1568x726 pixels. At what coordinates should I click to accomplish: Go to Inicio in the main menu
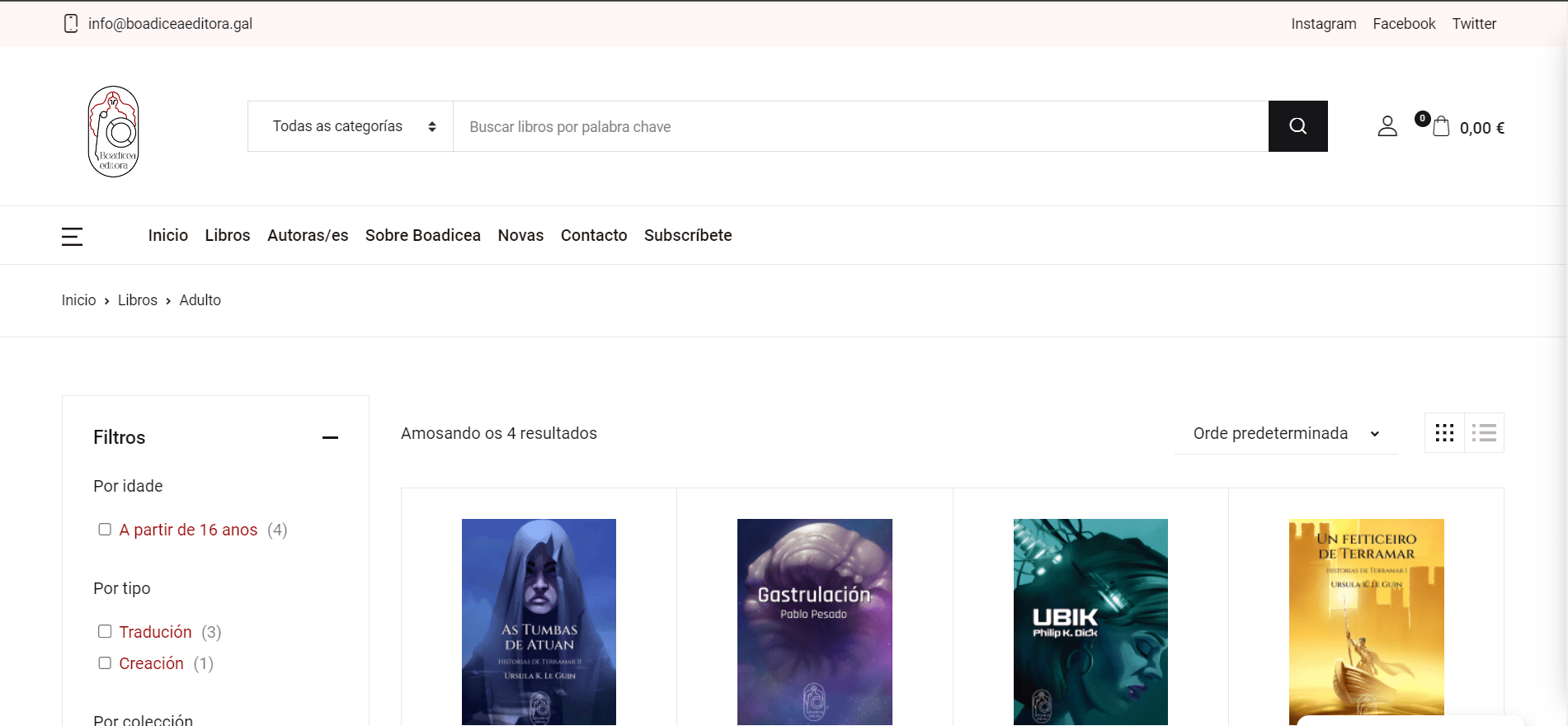(x=168, y=235)
